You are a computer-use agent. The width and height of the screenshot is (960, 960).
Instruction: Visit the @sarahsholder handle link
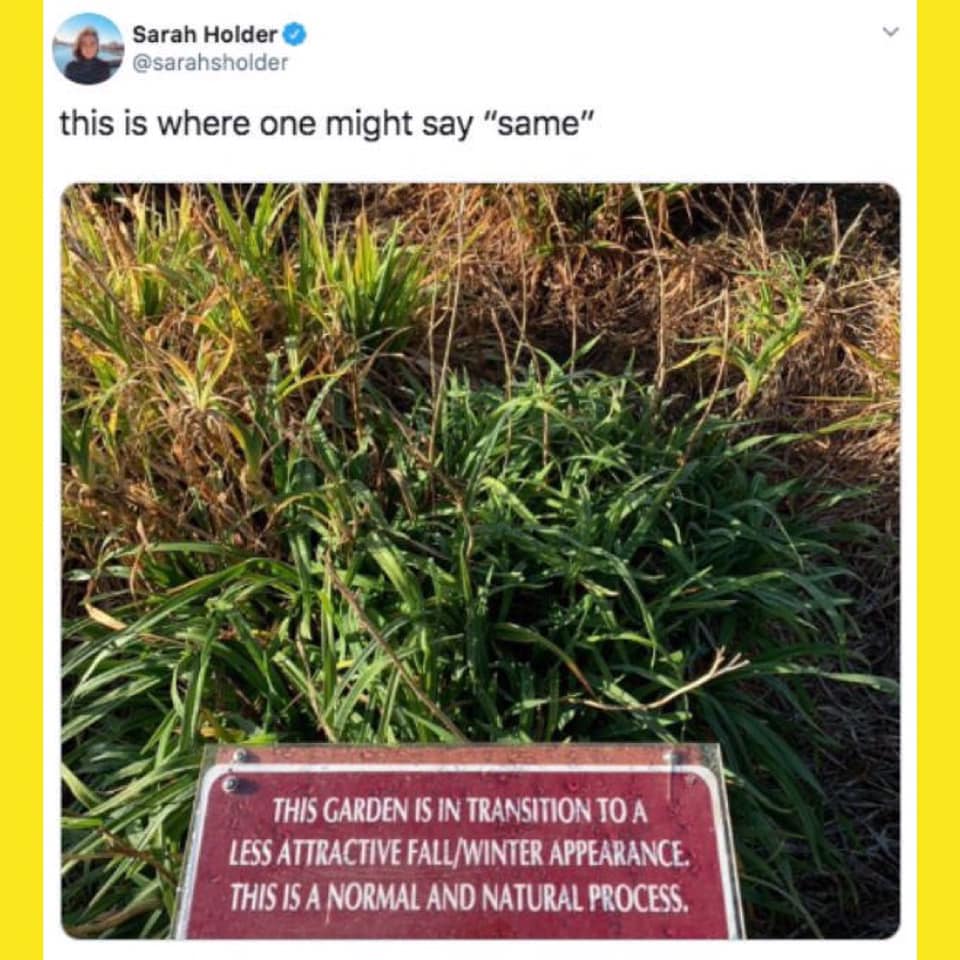[x=210, y=62]
